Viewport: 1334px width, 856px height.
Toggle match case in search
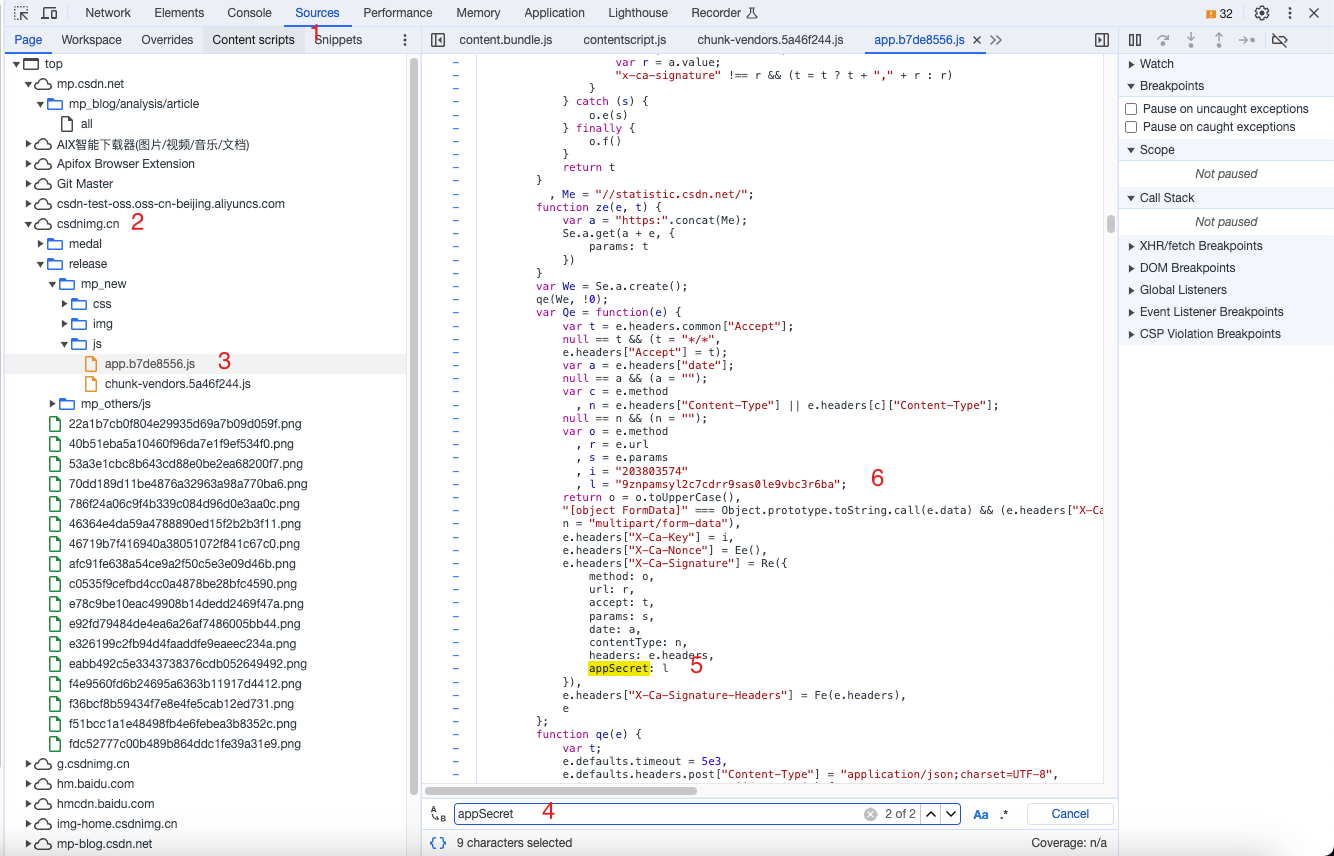pos(981,814)
